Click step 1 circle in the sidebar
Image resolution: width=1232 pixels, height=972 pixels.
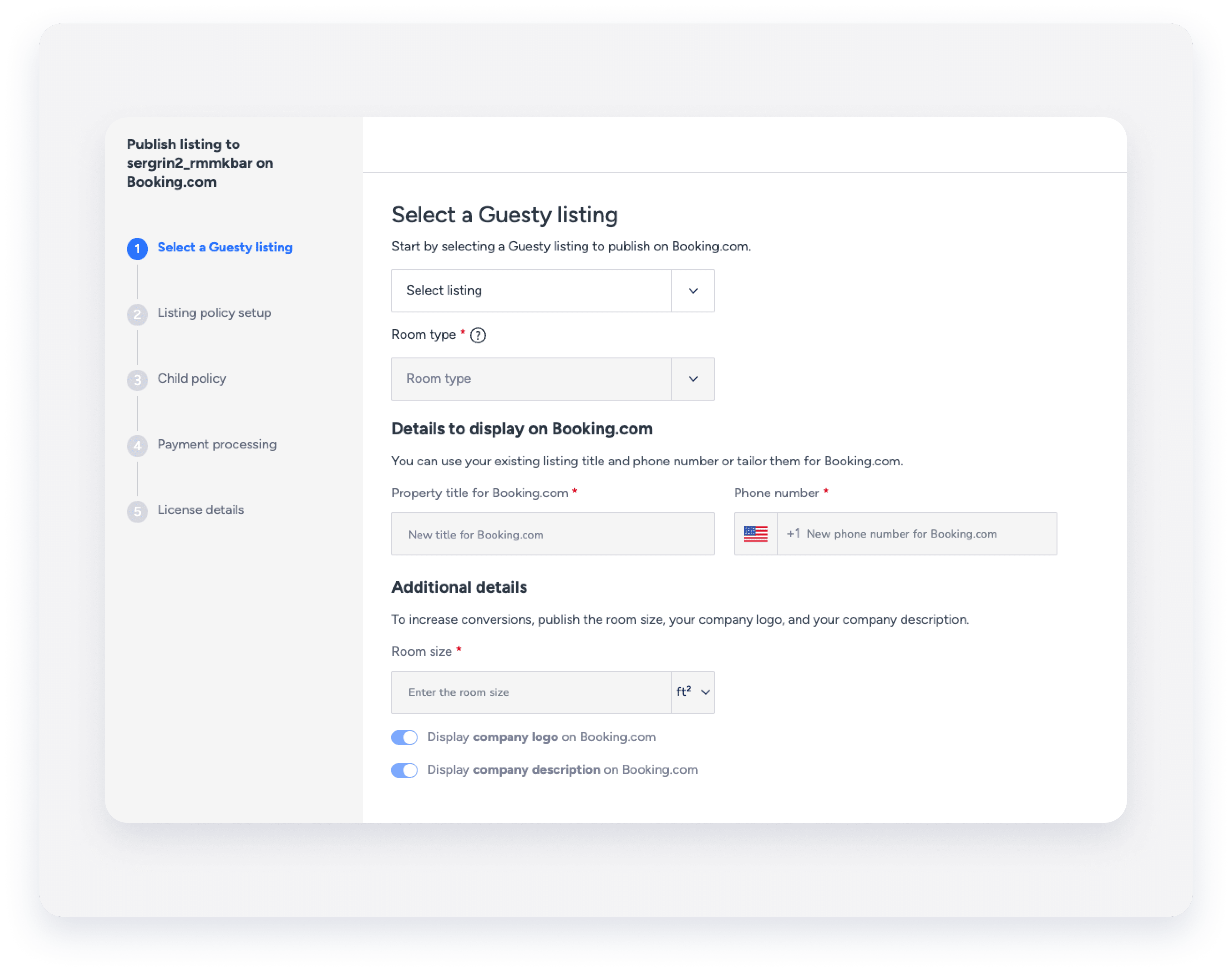coord(137,249)
